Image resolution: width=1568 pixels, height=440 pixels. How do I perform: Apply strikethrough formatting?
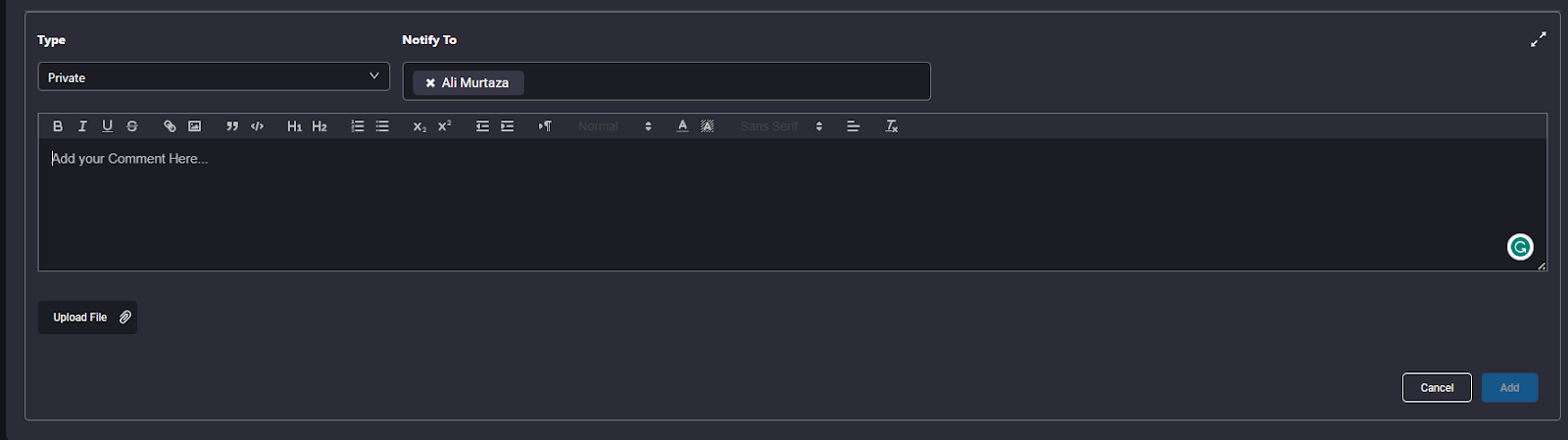[x=132, y=126]
